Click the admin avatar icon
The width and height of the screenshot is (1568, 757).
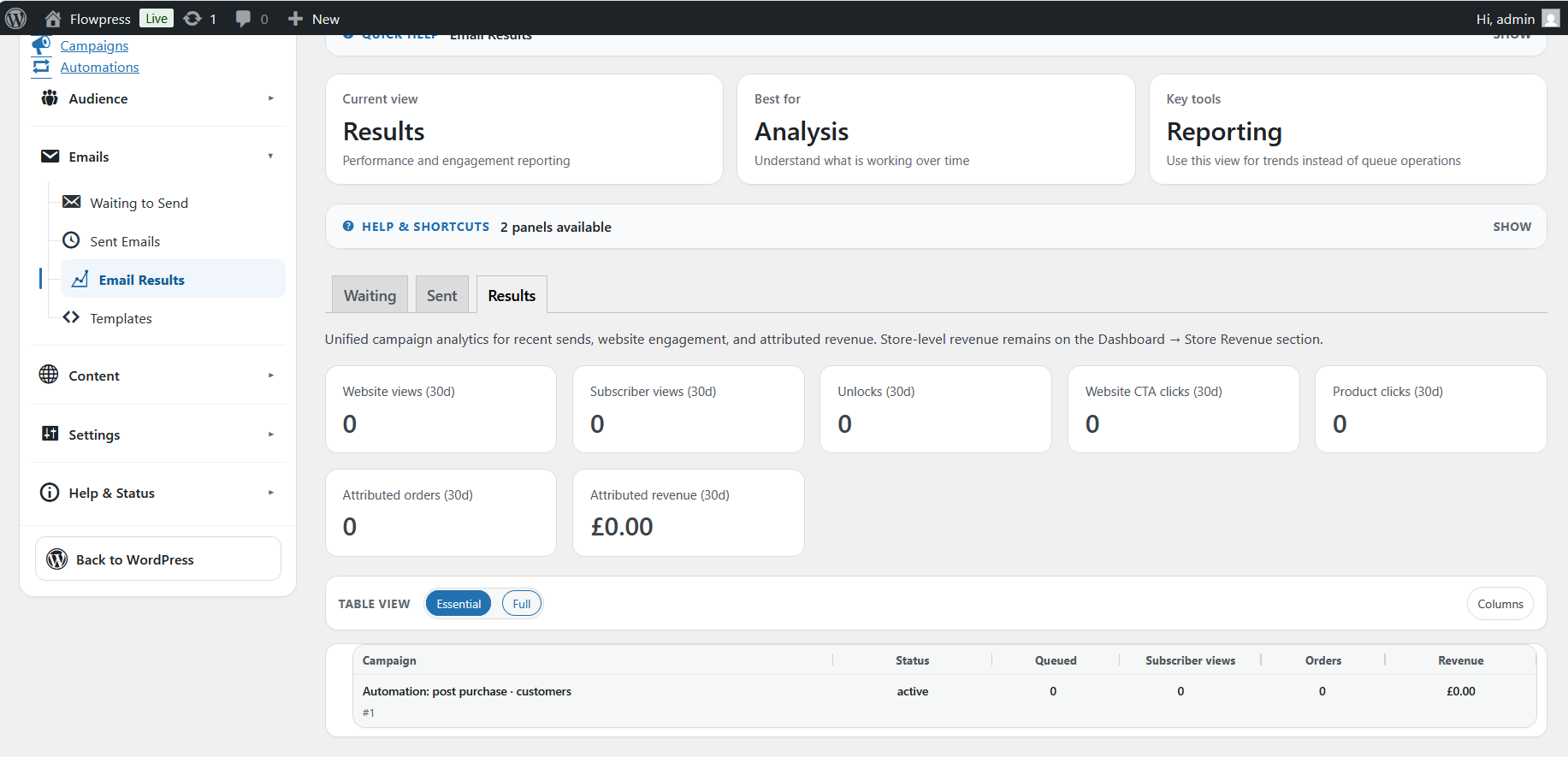click(x=1551, y=19)
